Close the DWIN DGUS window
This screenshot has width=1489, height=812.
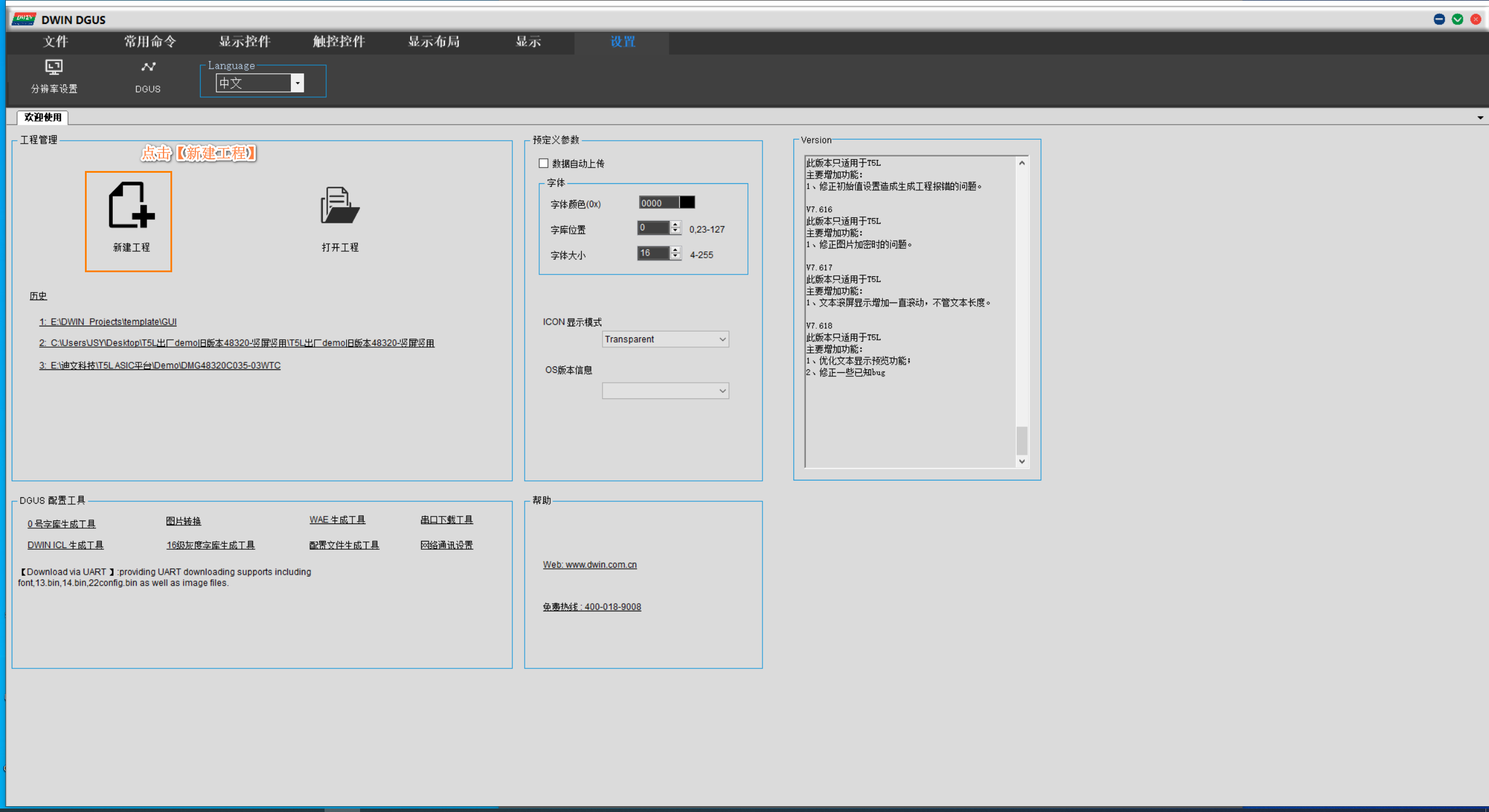pyautogui.click(x=1476, y=19)
